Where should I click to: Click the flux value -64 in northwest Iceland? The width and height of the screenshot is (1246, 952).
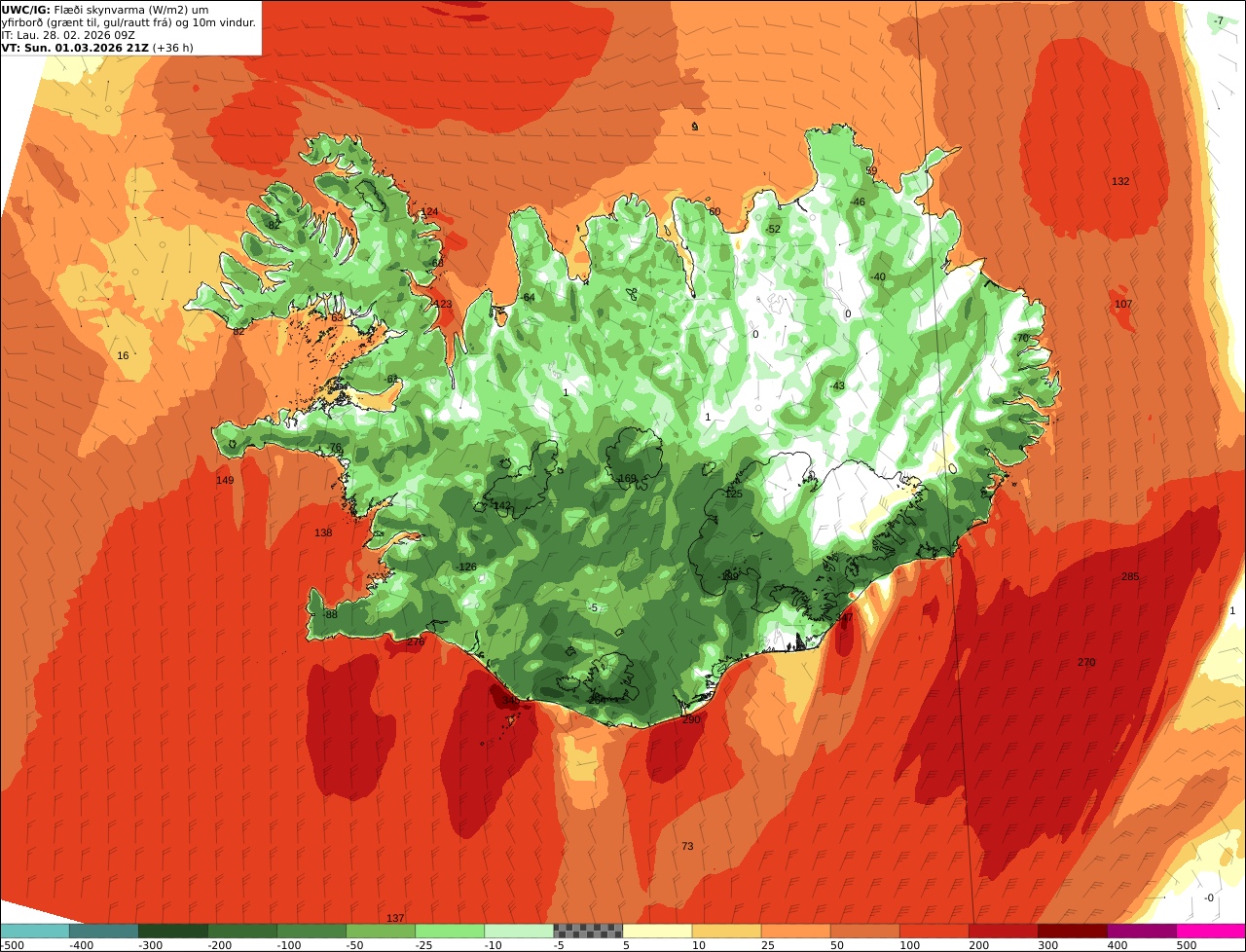[x=528, y=297]
